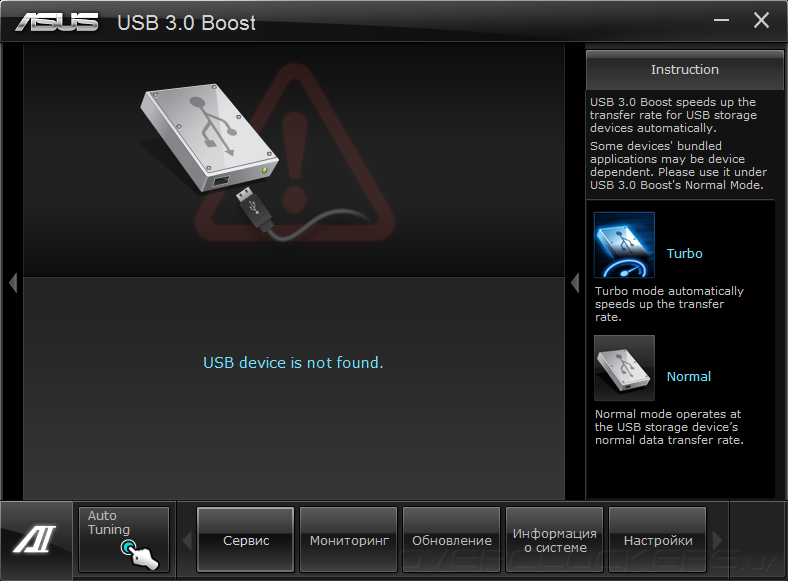Select the Normal mode drive icon
The width and height of the screenshot is (788, 581).
(624, 368)
